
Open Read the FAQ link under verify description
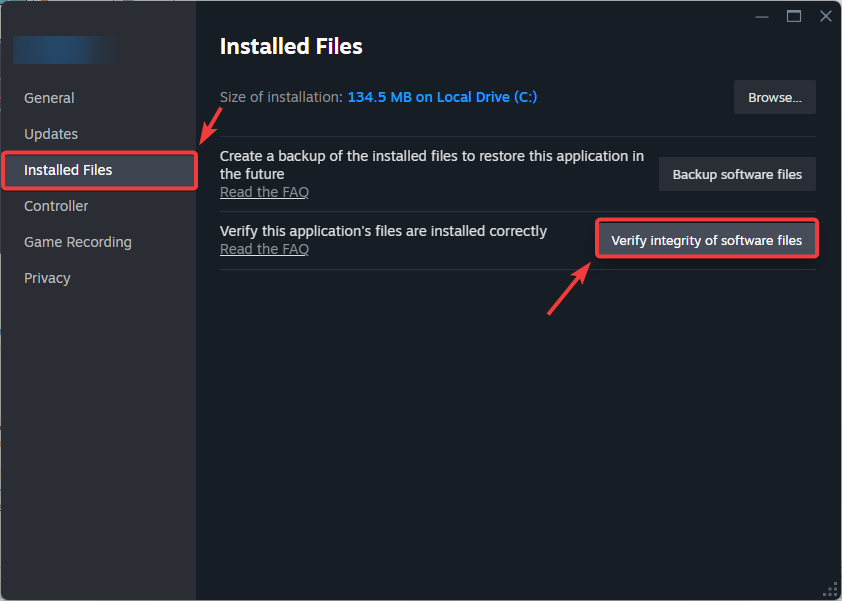point(264,249)
